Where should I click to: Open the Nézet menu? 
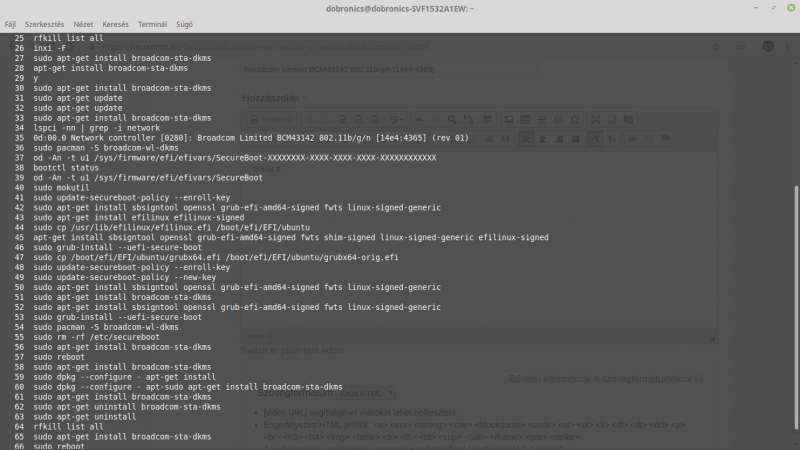click(x=83, y=24)
